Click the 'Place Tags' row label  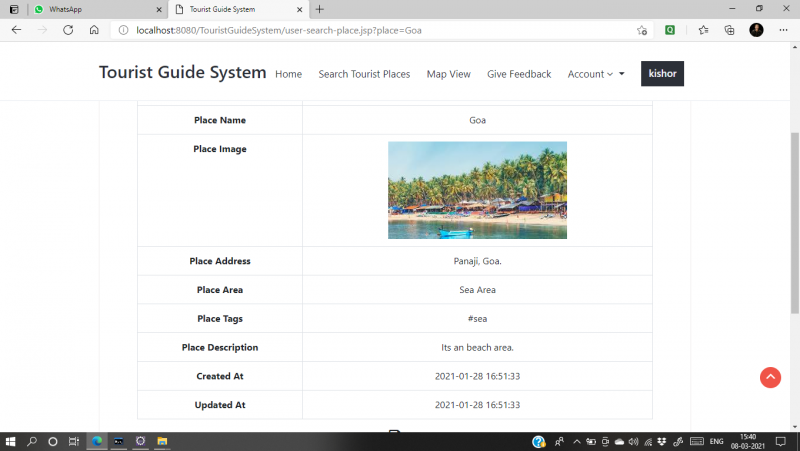[x=220, y=319]
